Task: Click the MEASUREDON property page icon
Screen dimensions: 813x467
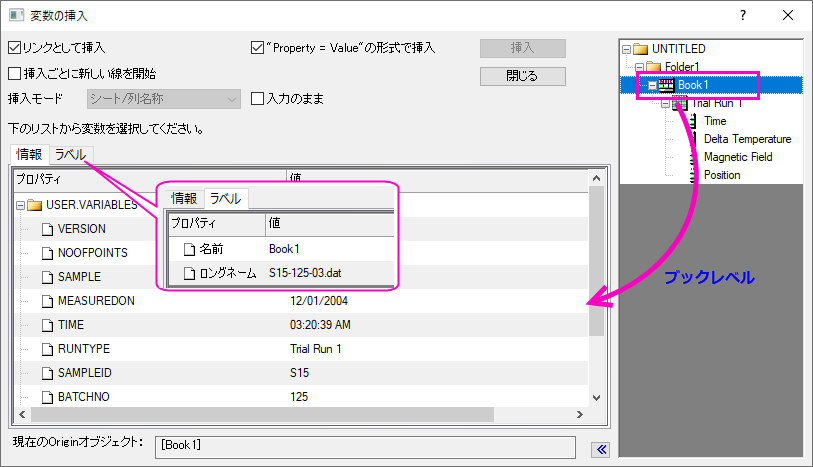Action: point(47,301)
